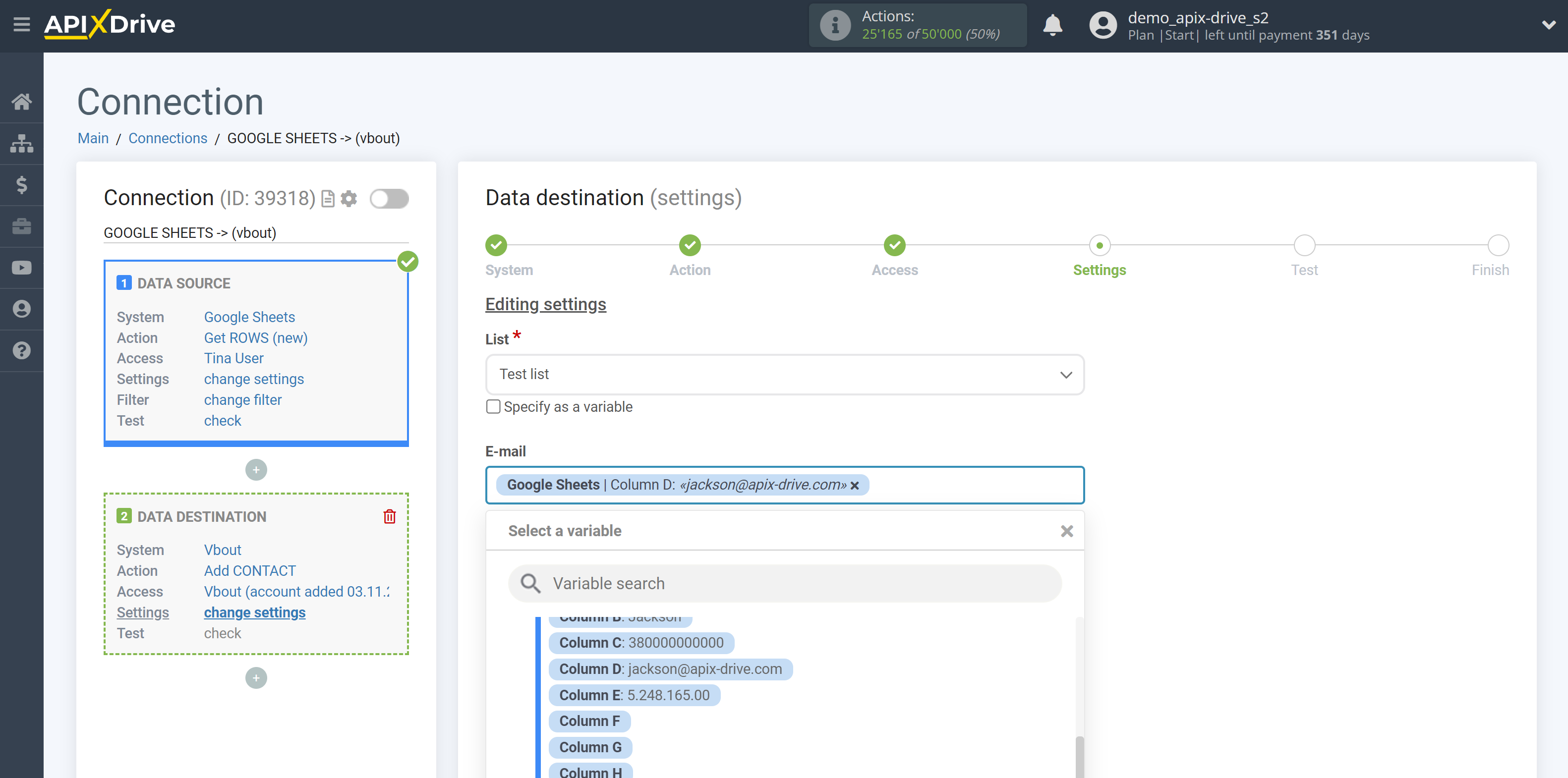The height and width of the screenshot is (778, 1568).
Task: Go to the System step
Action: (496, 246)
